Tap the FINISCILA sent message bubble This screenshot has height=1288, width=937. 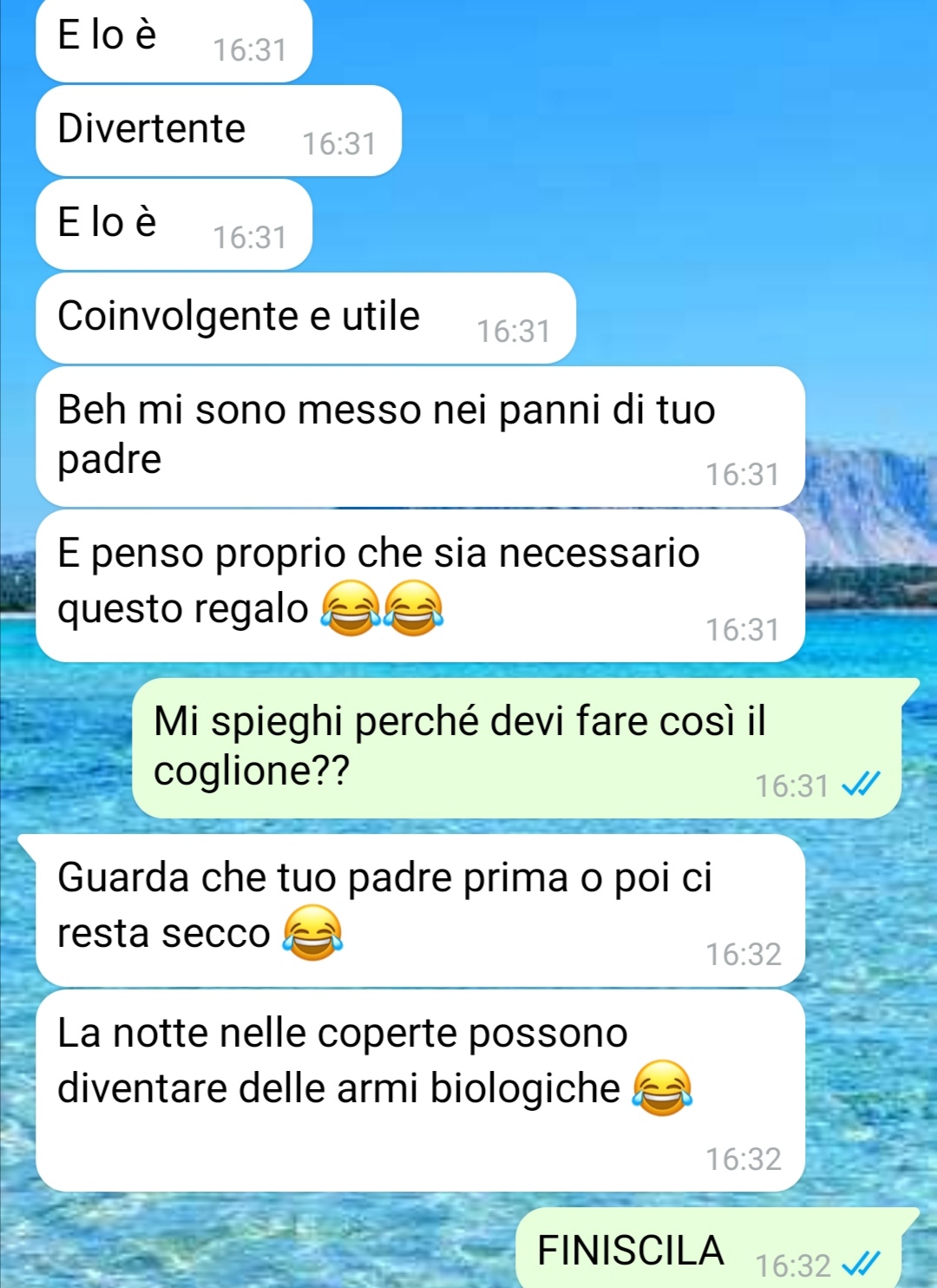click(710, 1248)
